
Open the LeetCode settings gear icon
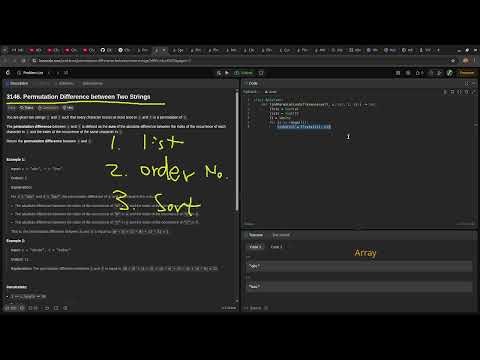[408, 73]
